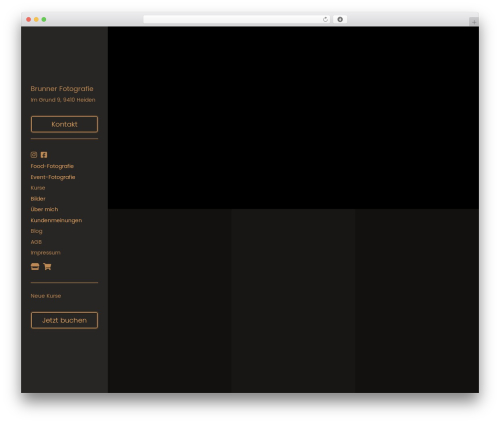Screen dimensions: 500x423
Task: Open a new tab with the plus button
Action: 474,22
